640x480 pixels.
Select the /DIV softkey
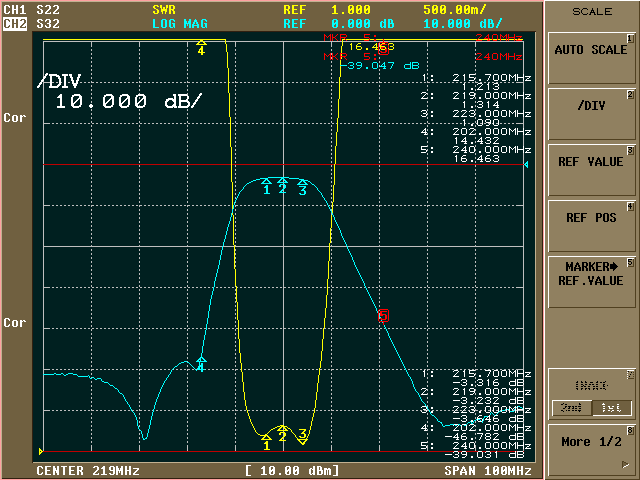(x=590, y=106)
